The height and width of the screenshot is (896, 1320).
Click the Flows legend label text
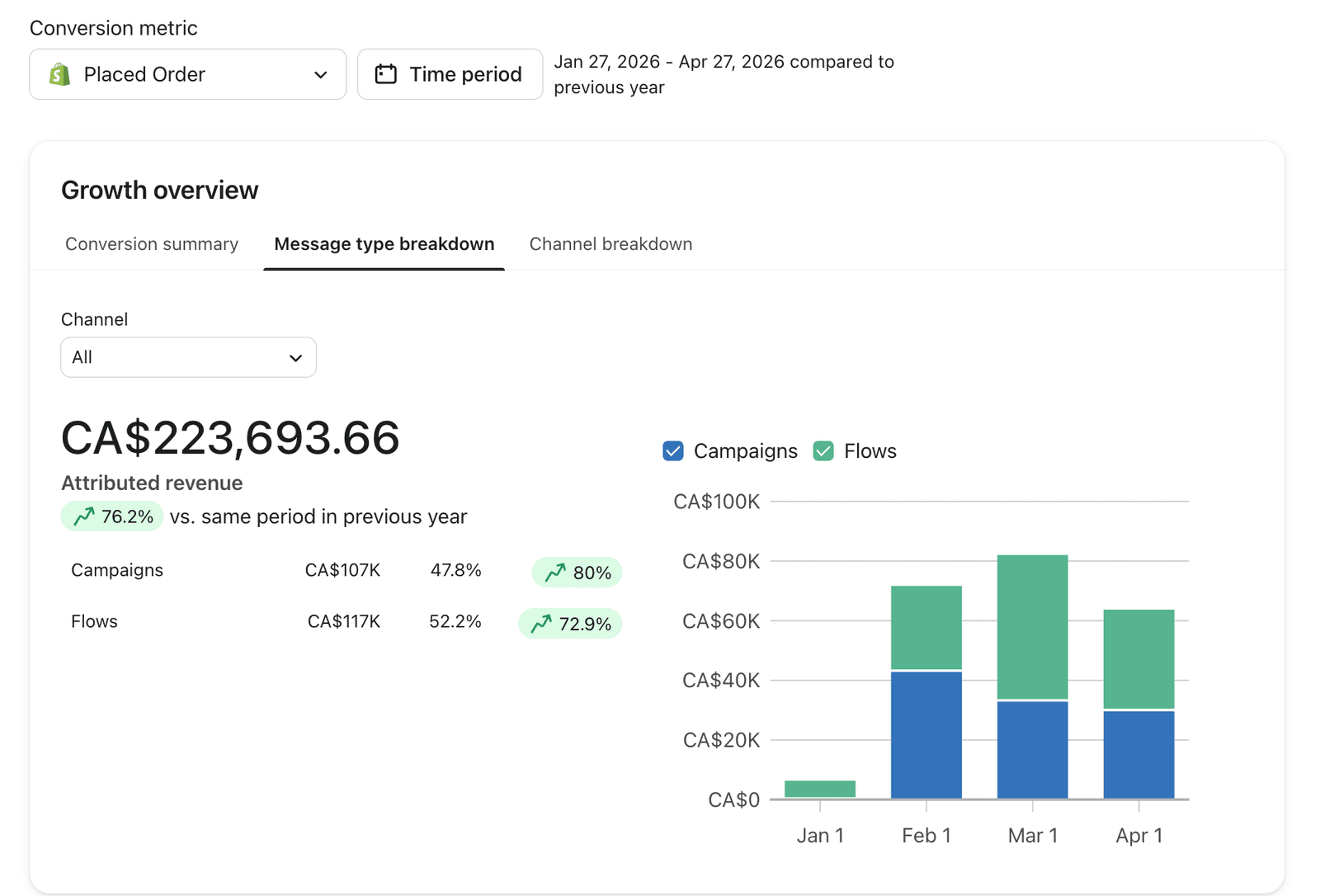(x=870, y=451)
